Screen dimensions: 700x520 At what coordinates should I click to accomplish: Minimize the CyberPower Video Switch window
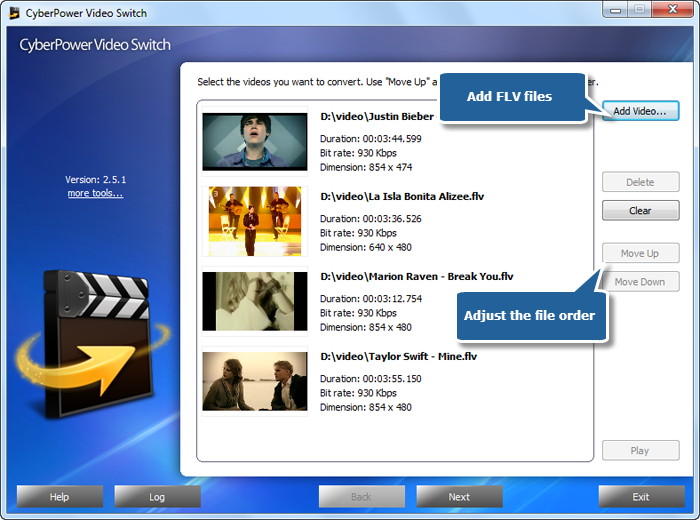tap(615, 9)
